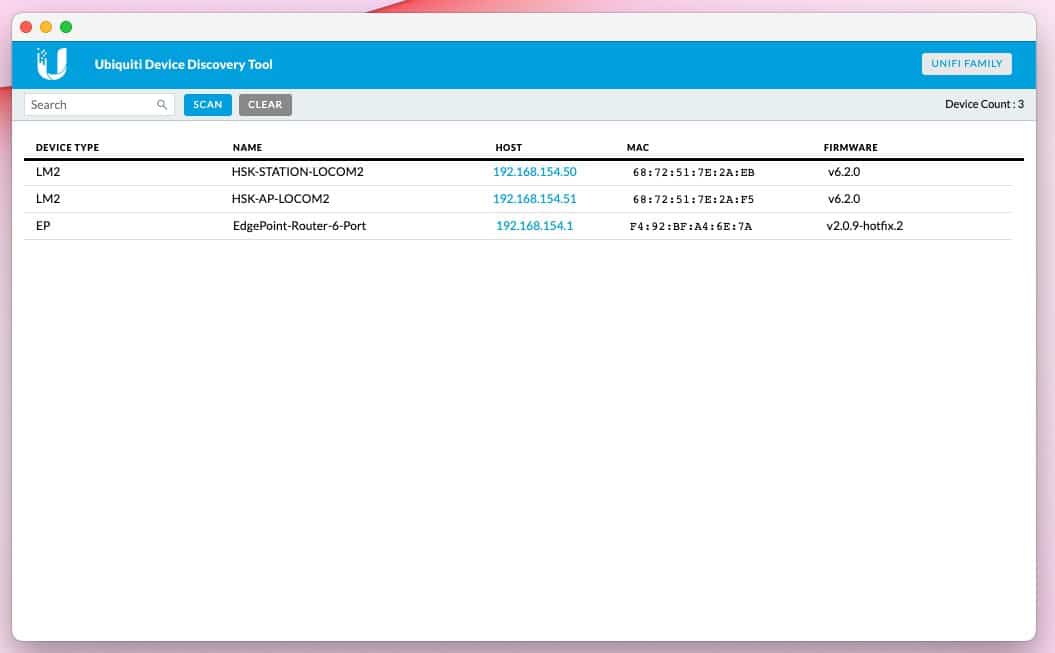This screenshot has height=653, width=1055.
Task: Click MAC address 68:72:51:7E:2A:EB
Action: 694,173
